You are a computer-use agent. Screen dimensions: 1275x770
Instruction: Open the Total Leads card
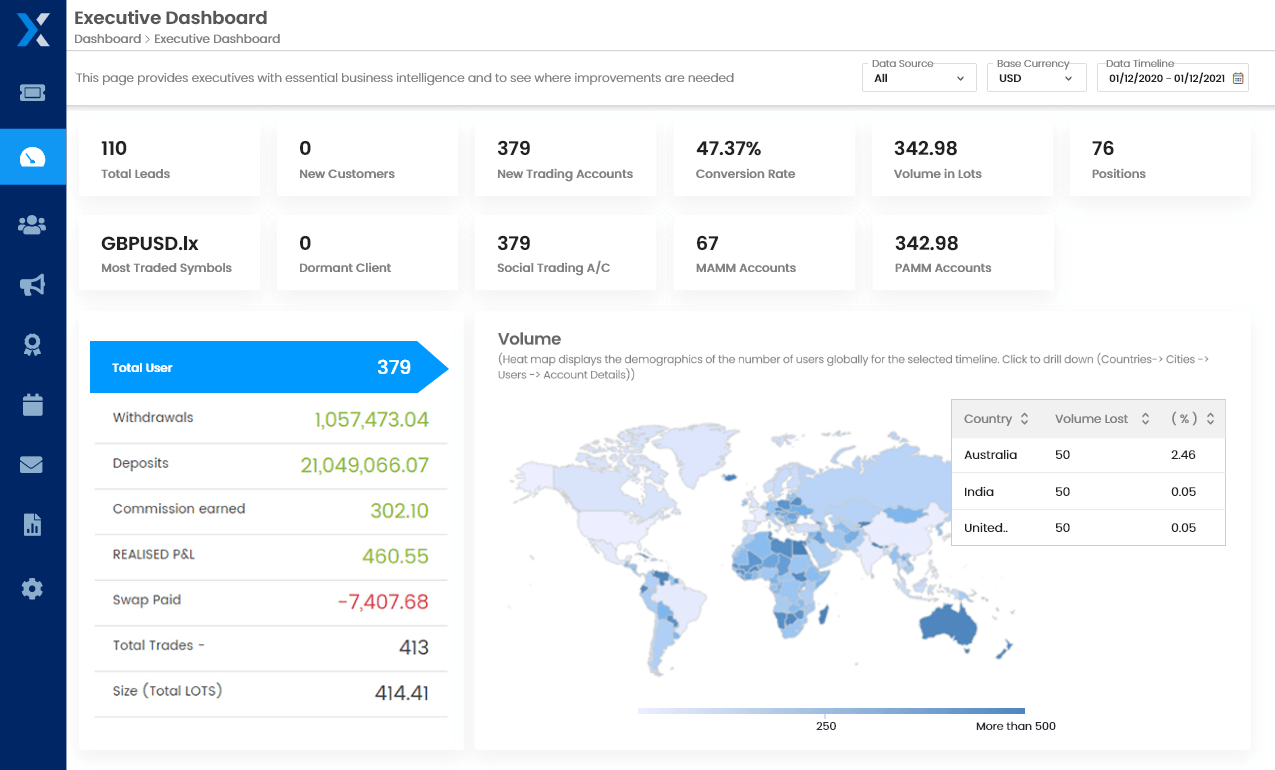pyautogui.click(x=169, y=160)
